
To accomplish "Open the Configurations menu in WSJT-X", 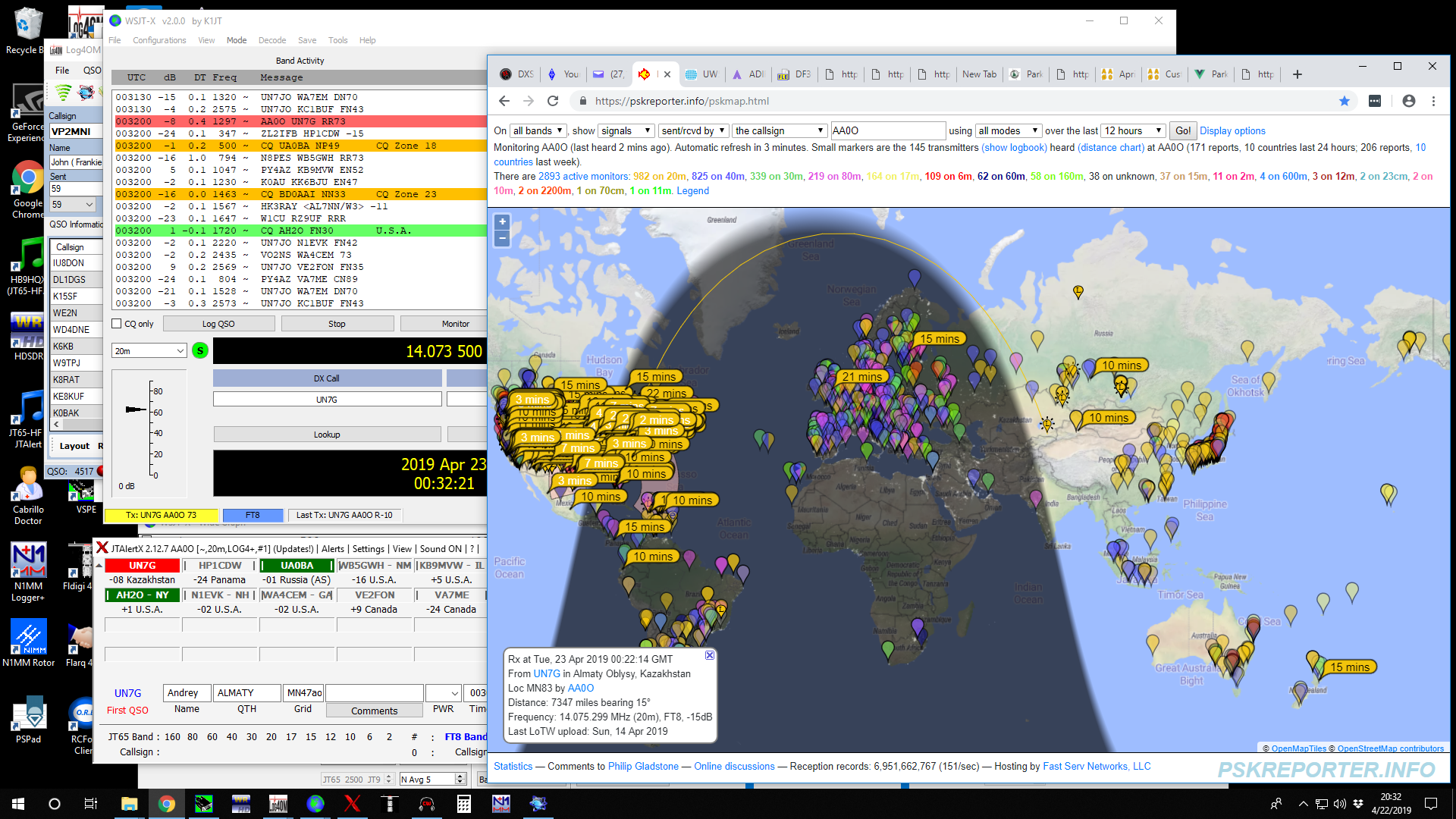I will pyautogui.click(x=159, y=40).
